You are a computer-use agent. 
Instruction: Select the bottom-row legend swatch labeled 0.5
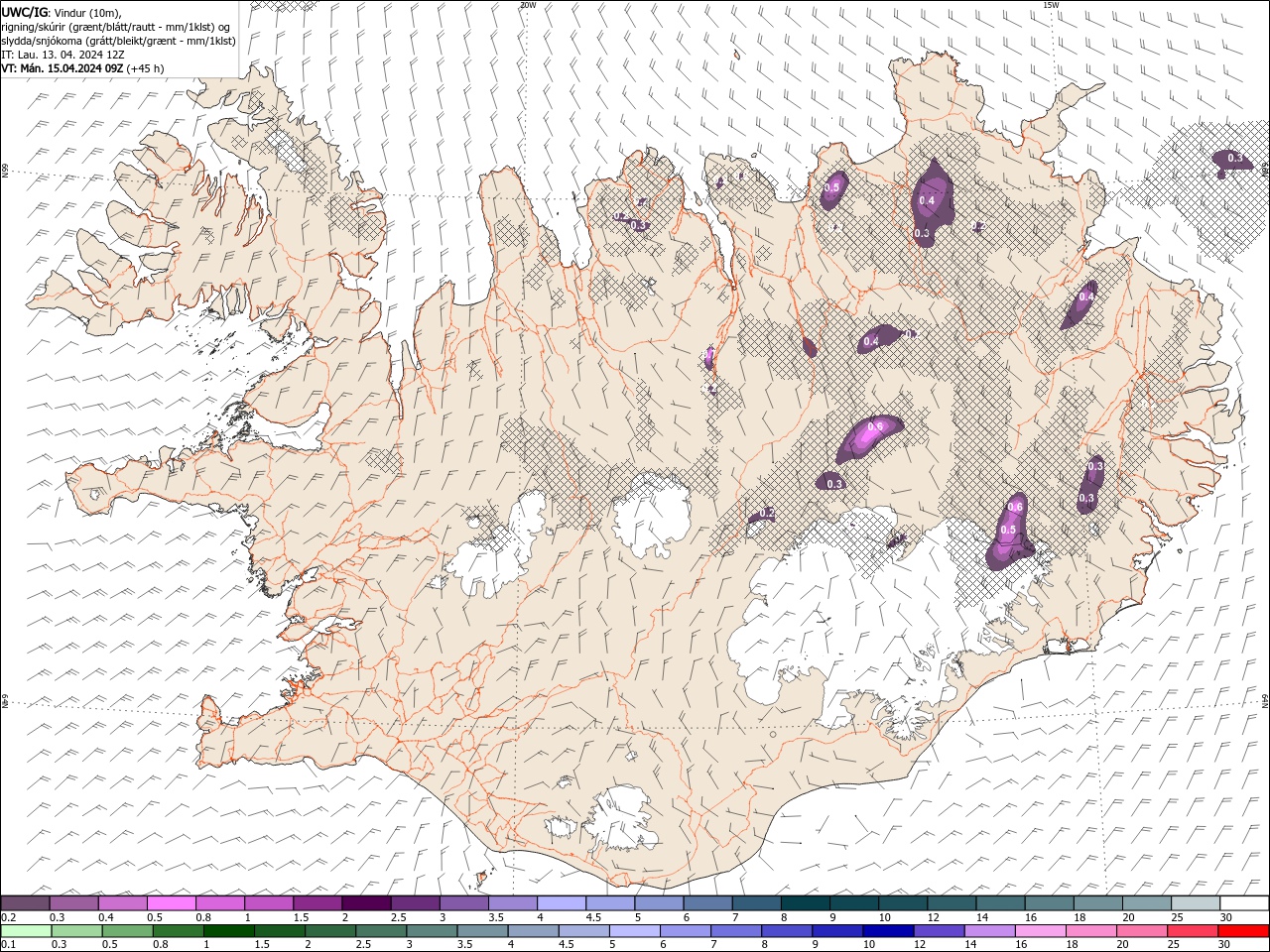click(x=128, y=931)
